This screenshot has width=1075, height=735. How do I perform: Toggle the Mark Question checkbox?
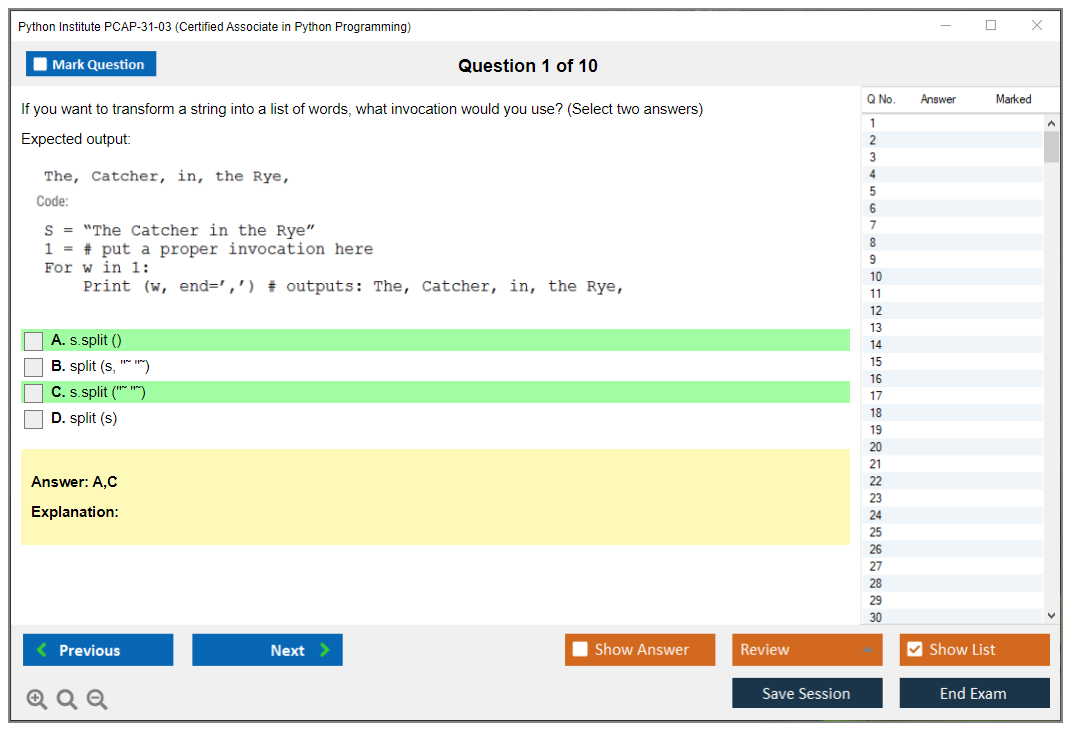click(41, 65)
